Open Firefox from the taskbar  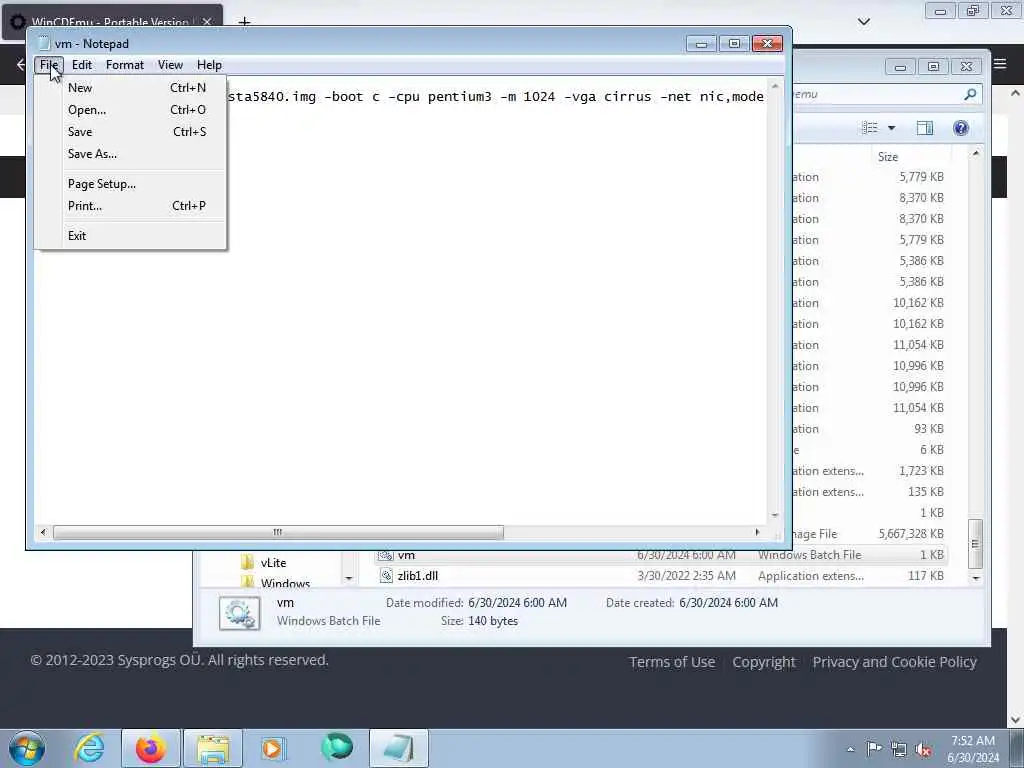tap(151, 748)
